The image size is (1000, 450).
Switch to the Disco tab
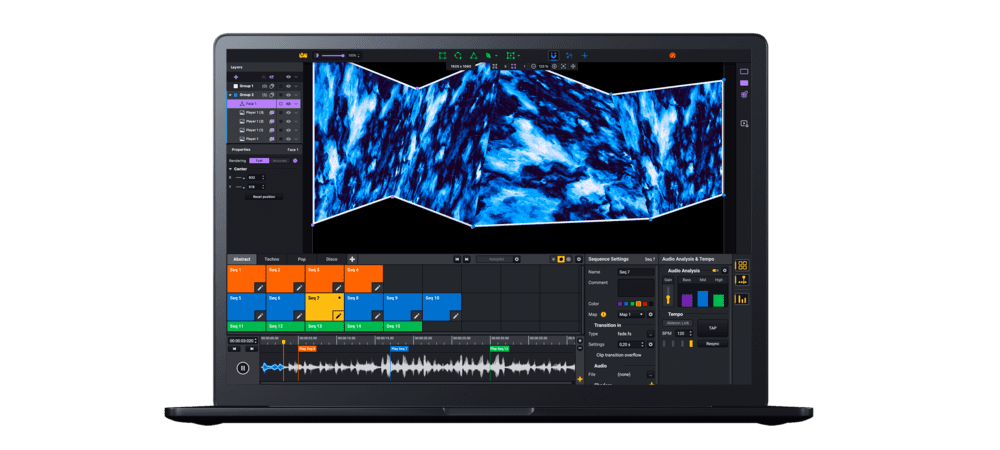[332, 259]
